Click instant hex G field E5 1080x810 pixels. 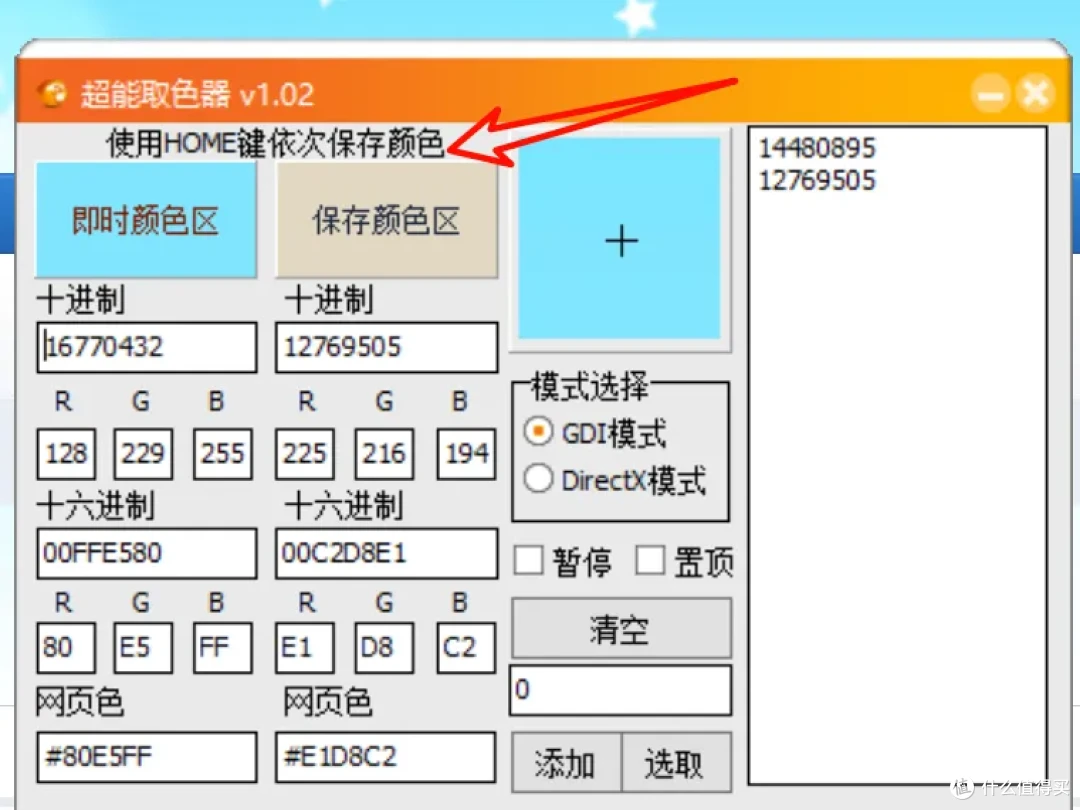[143, 647]
